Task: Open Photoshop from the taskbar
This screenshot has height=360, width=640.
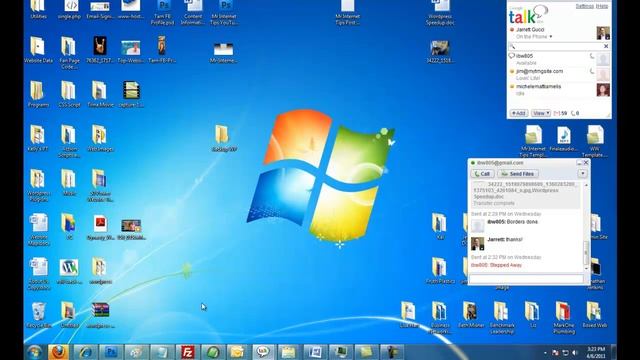Action: pyautogui.click(x=111, y=352)
